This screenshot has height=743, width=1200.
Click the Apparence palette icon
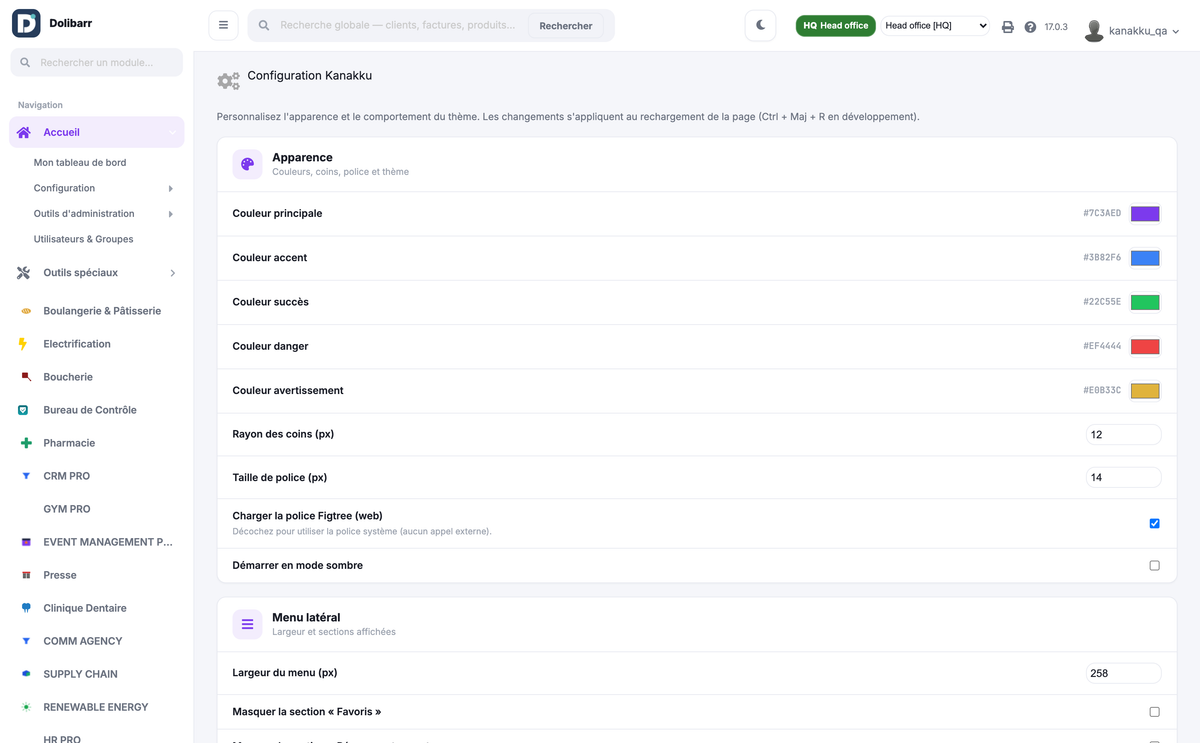(247, 164)
